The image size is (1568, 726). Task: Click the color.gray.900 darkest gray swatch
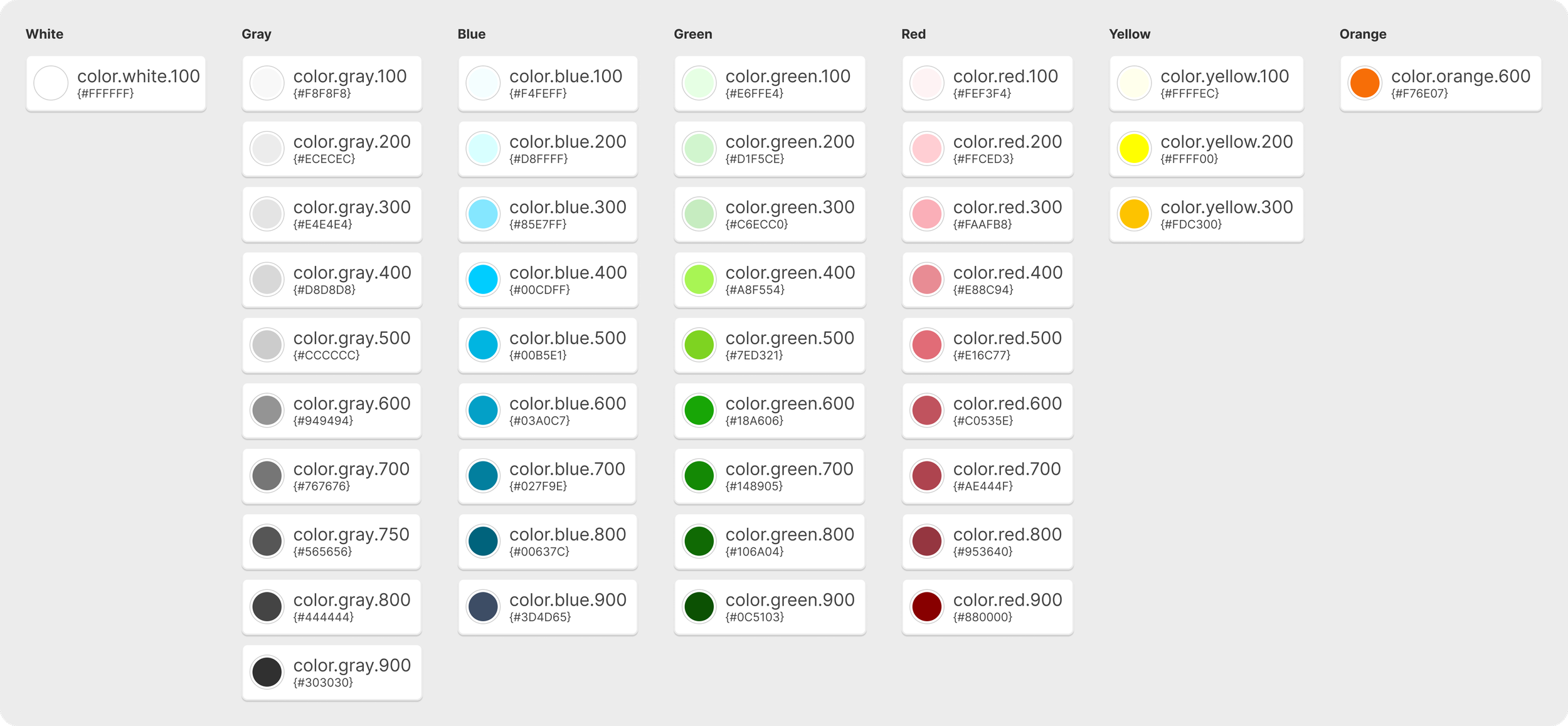pos(267,672)
